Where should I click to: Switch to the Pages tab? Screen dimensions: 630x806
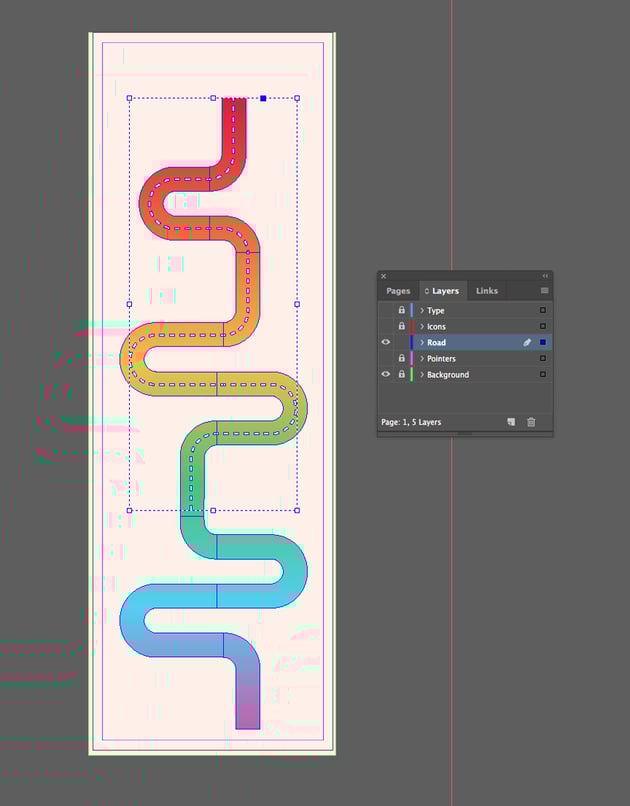(x=398, y=291)
